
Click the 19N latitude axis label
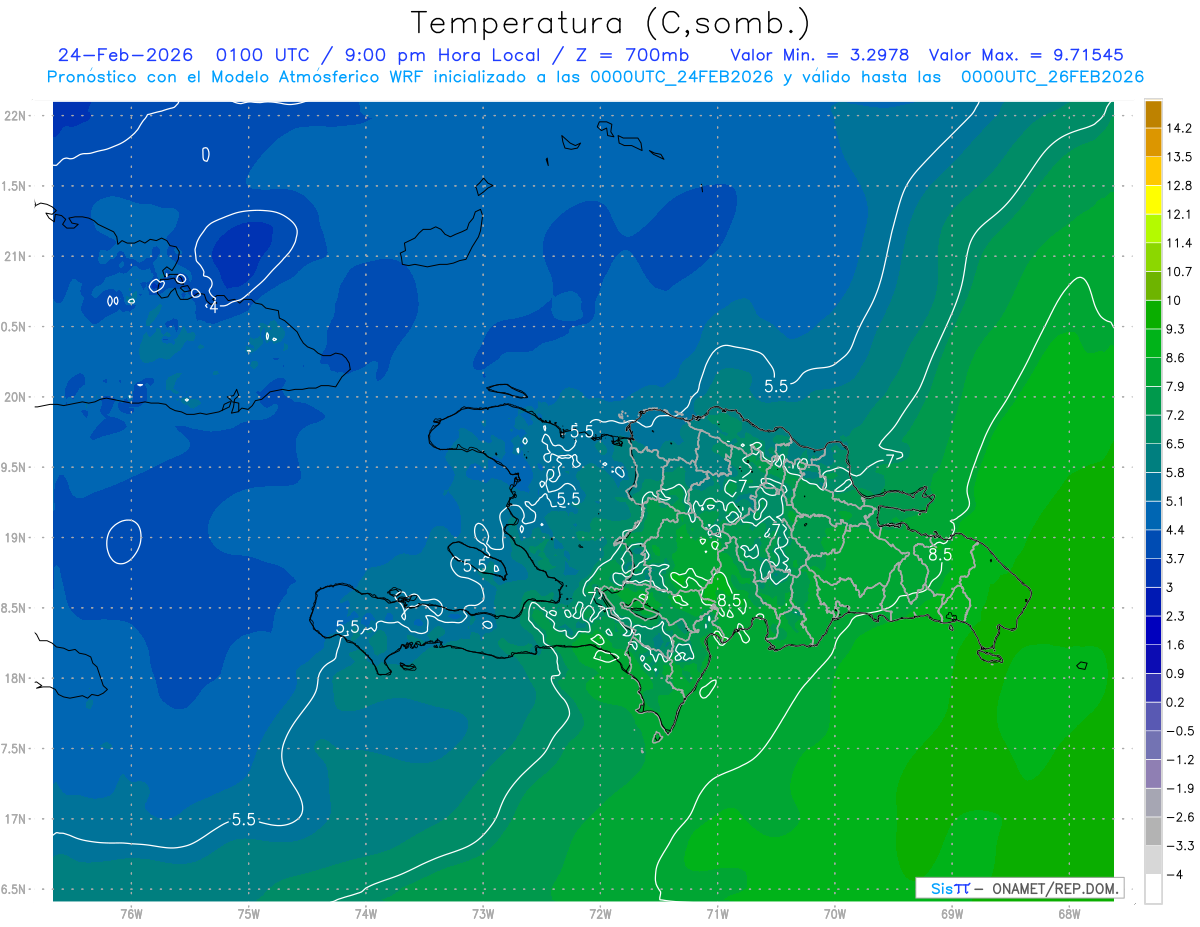tap(16, 538)
